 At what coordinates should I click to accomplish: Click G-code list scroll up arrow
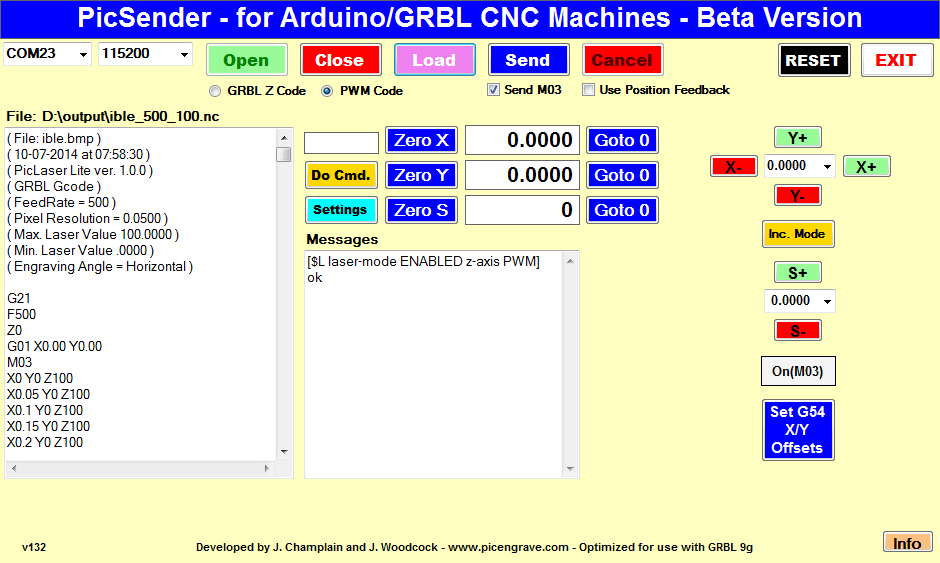(x=284, y=138)
